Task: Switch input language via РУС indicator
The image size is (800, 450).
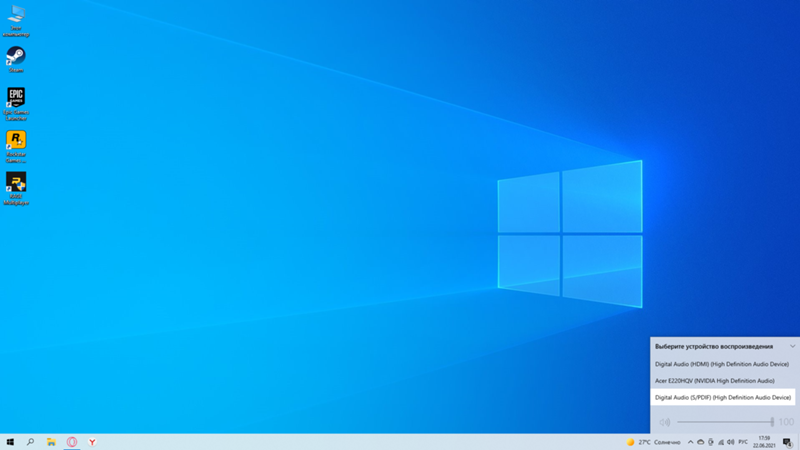Action: pyautogui.click(x=743, y=442)
